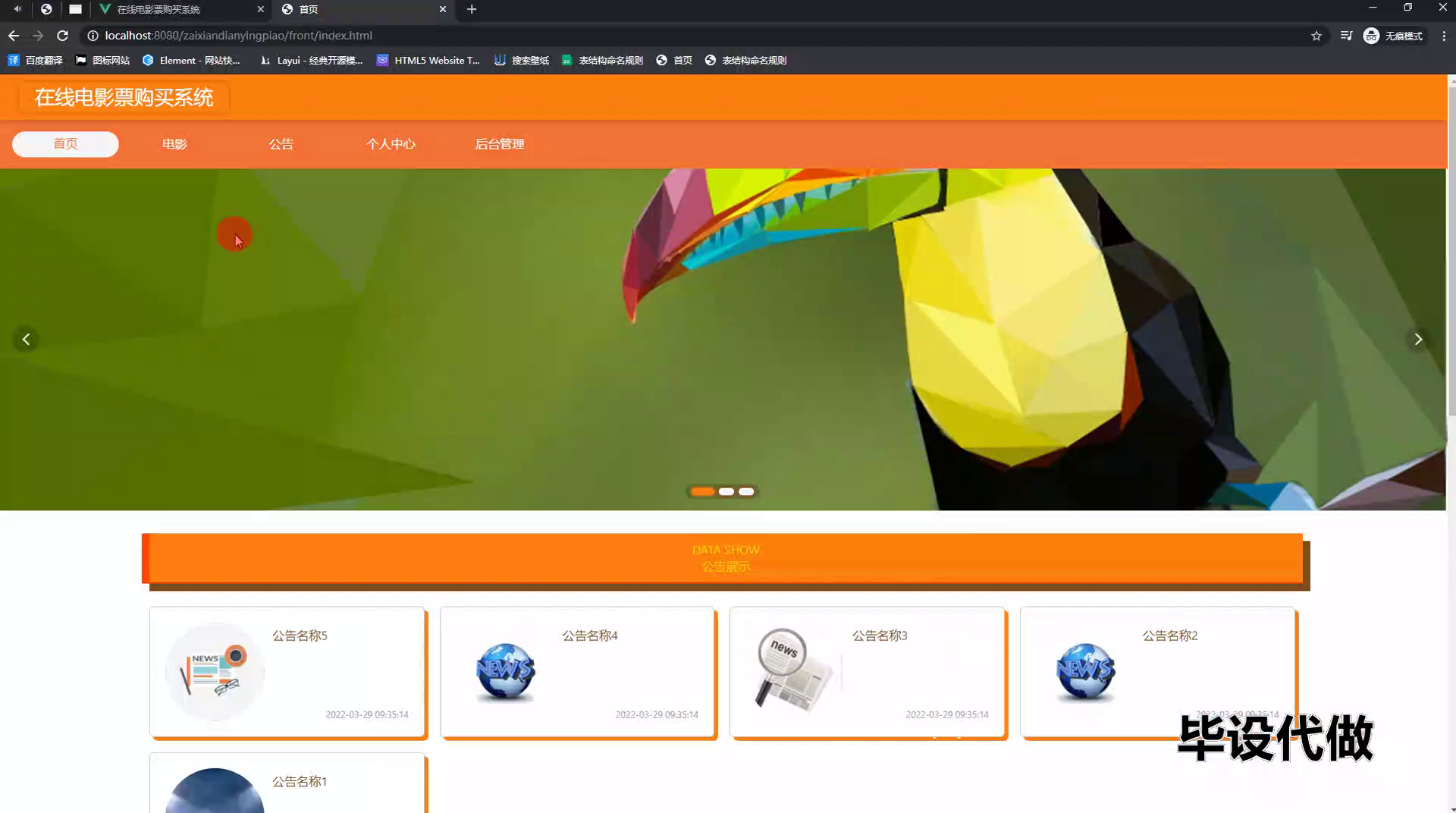Open the HTML5 Website bookmark
The height and width of the screenshot is (813, 1456).
(x=428, y=60)
